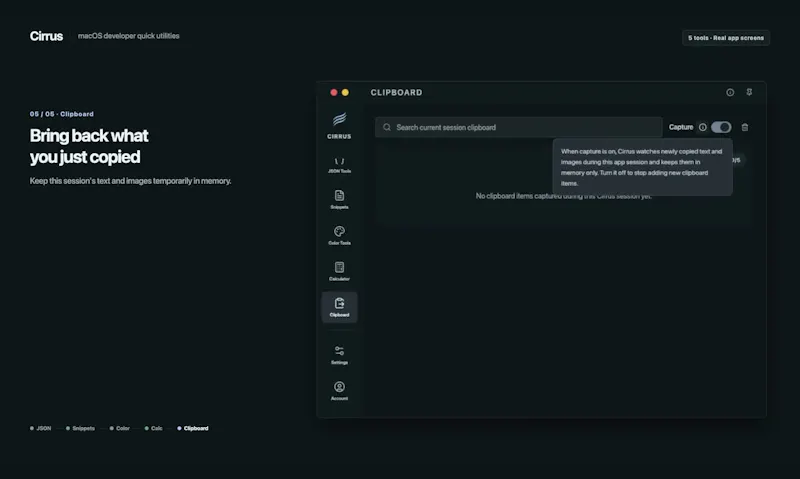Click the '5 tools · Real app screens' badge
Viewport: 800px width, 479px height.
(x=726, y=38)
